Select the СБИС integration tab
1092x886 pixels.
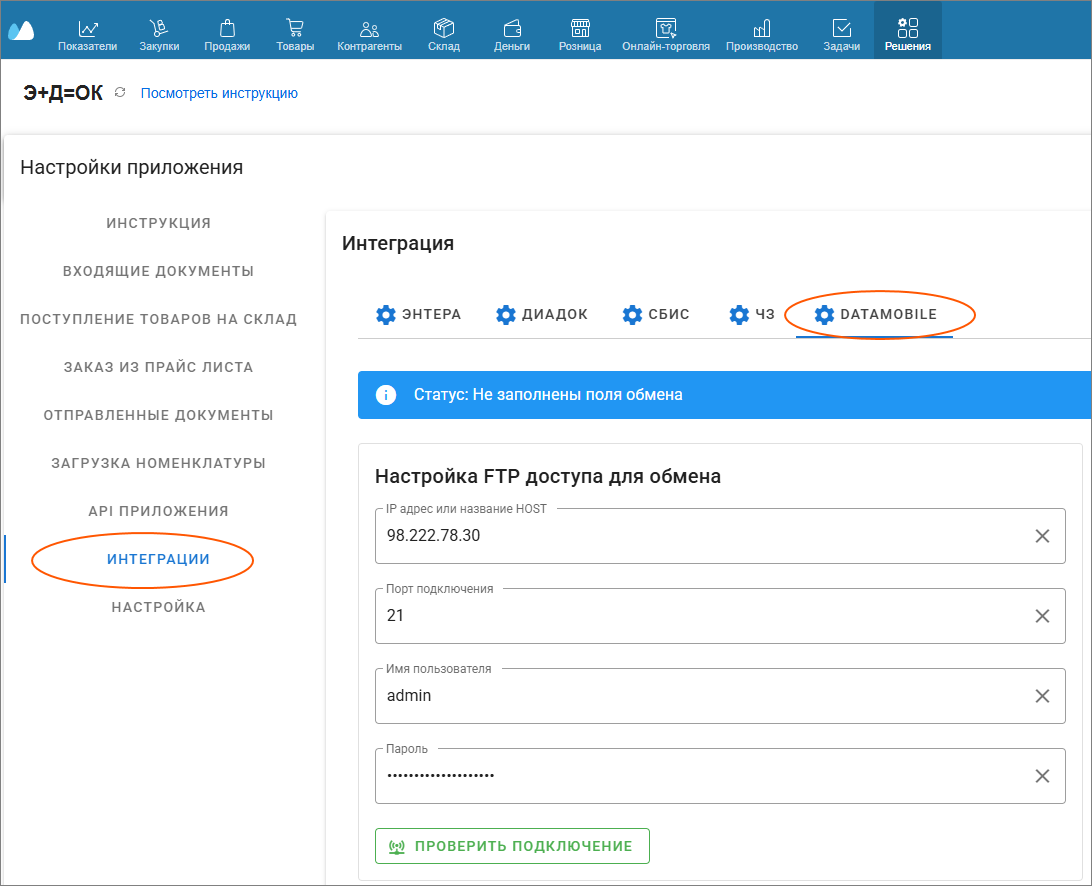(x=656, y=314)
